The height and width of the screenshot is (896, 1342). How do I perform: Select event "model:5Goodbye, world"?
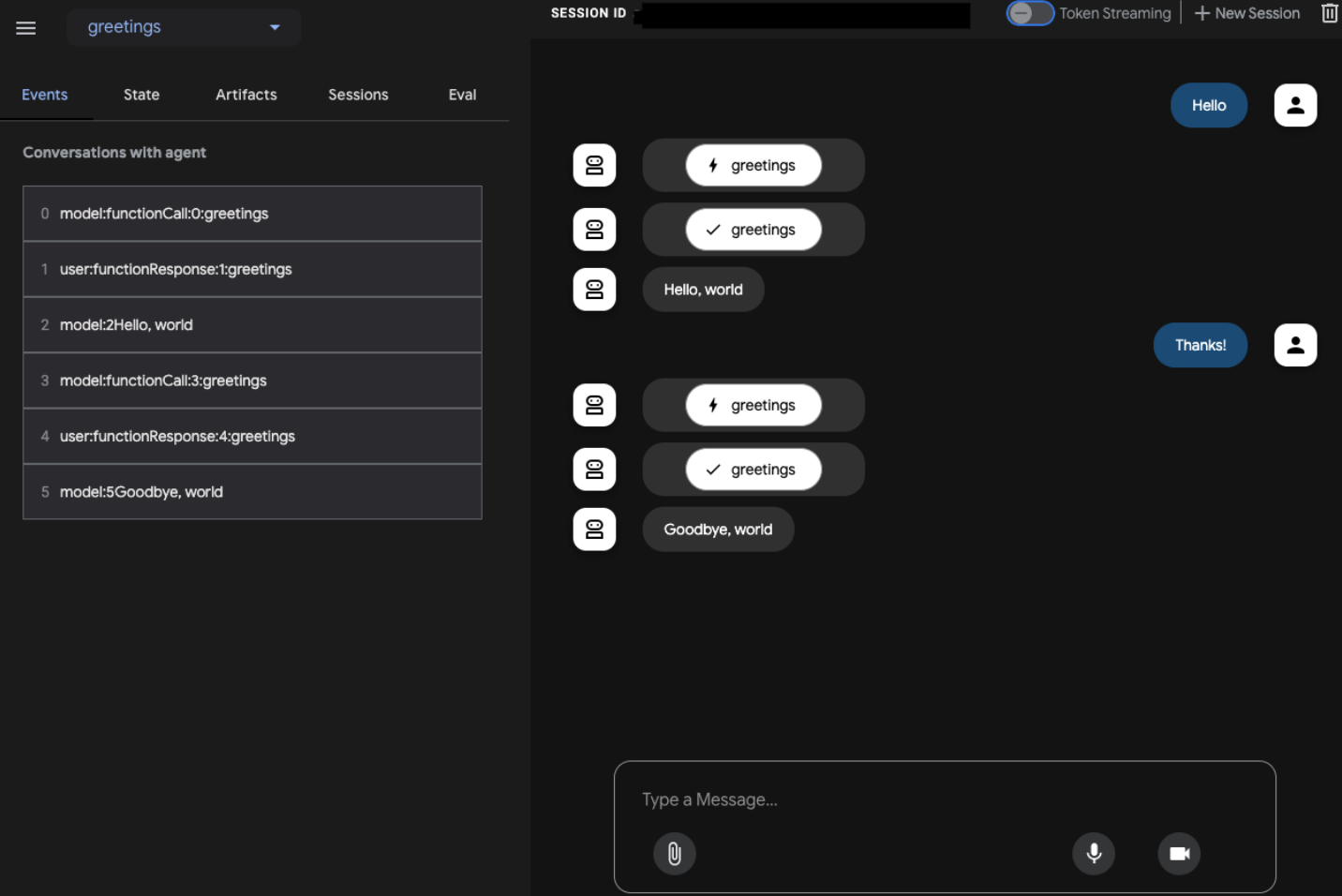click(x=252, y=491)
